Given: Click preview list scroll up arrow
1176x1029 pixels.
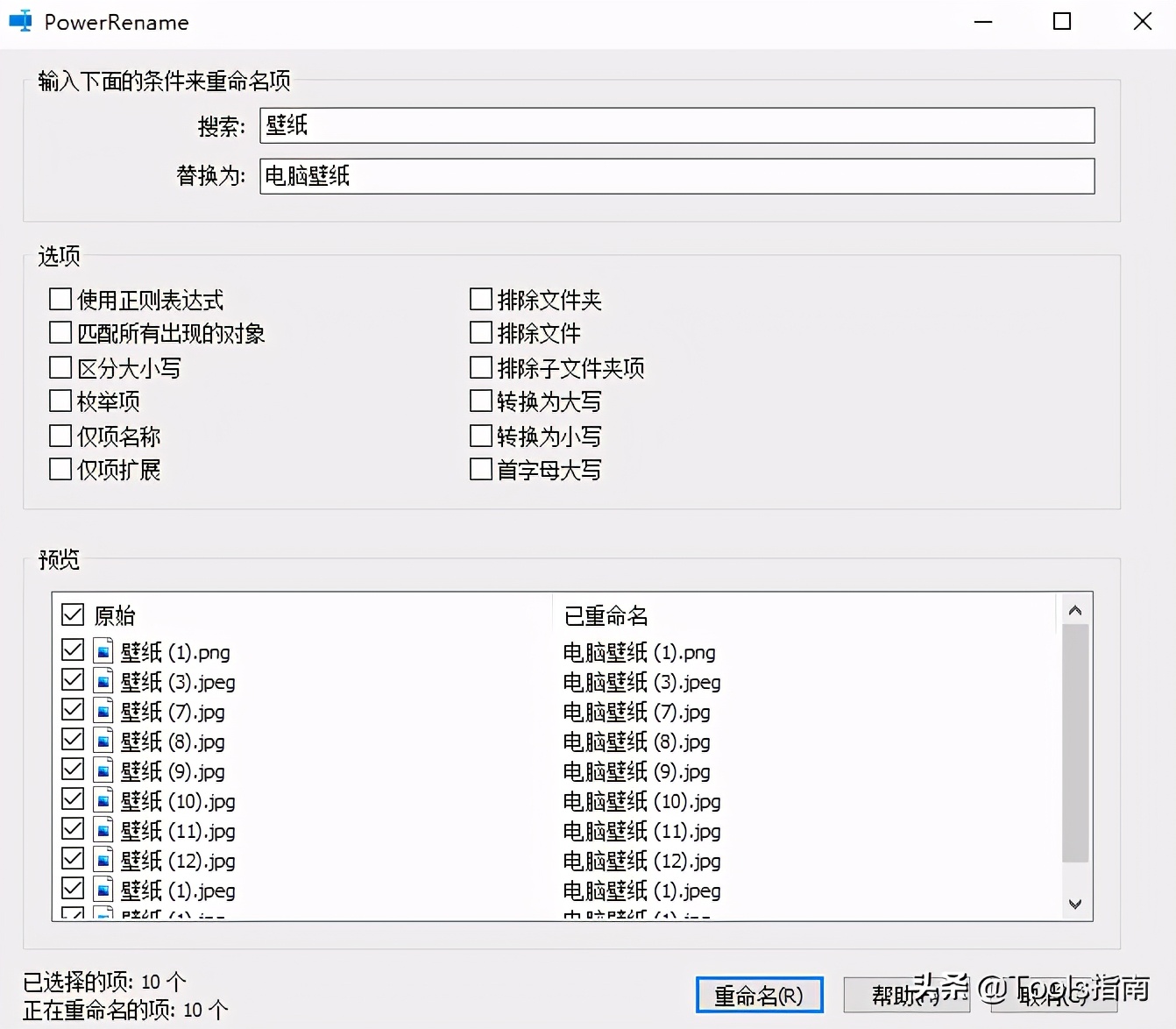Looking at the screenshot, I should click(1075, 610).
